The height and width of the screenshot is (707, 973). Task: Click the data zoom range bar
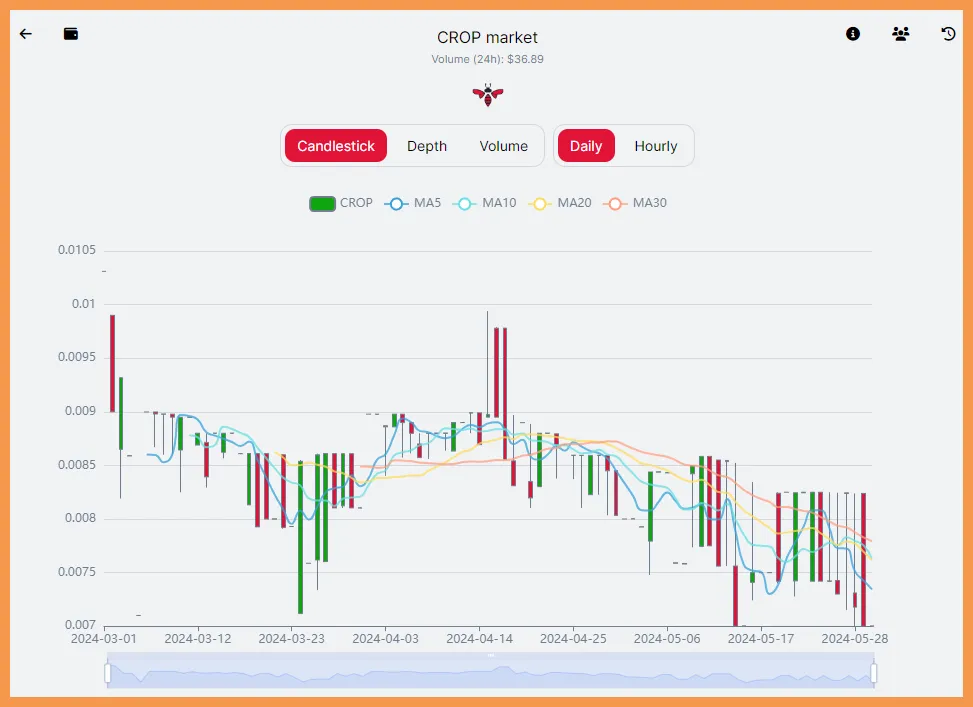click(x=490, y=670)
